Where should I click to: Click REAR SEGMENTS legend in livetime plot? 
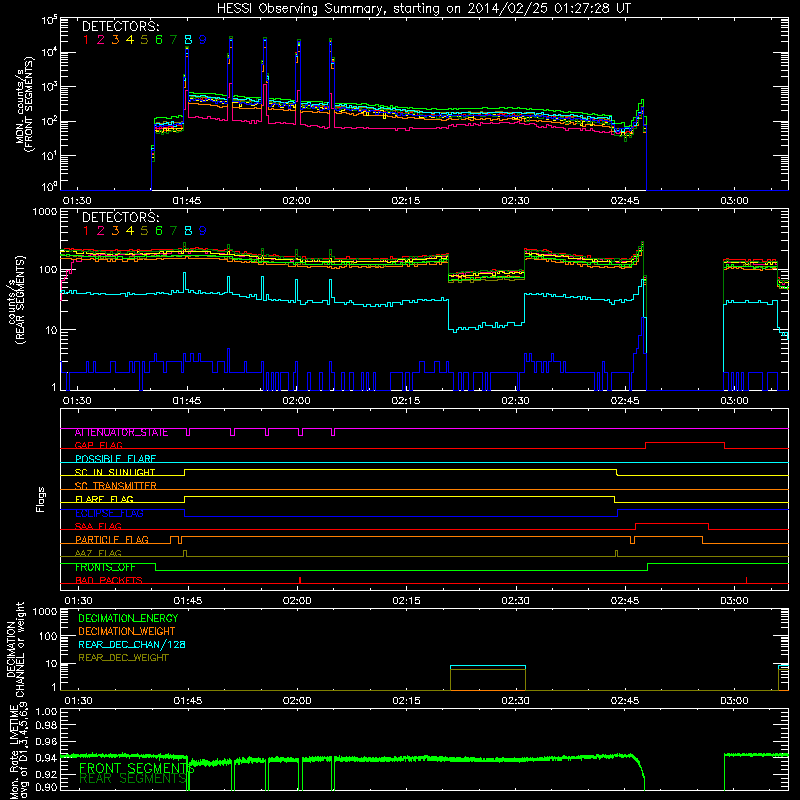(133, 779)
